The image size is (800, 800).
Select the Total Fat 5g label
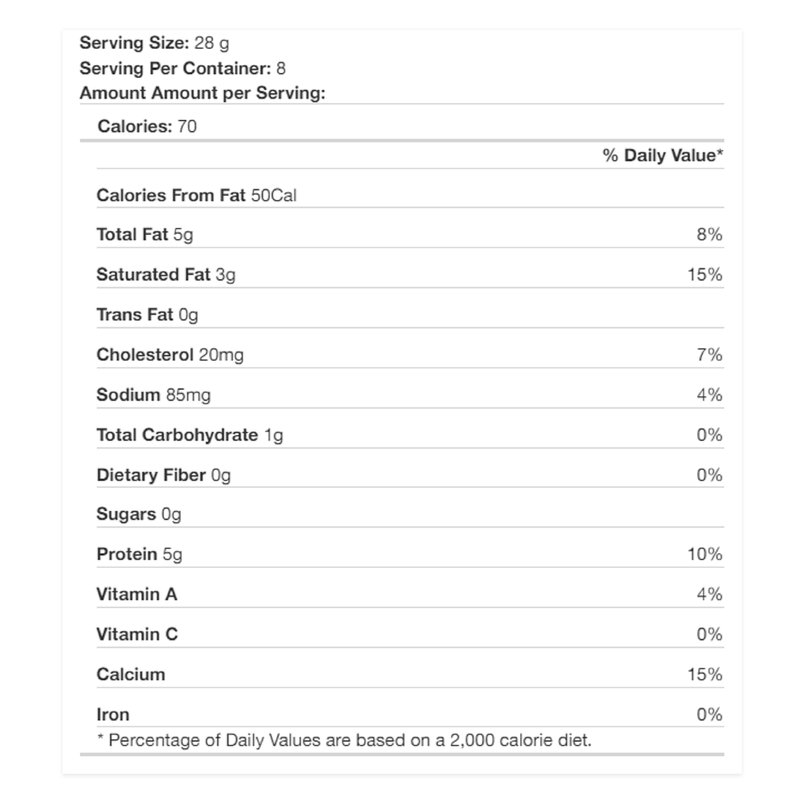142,235
